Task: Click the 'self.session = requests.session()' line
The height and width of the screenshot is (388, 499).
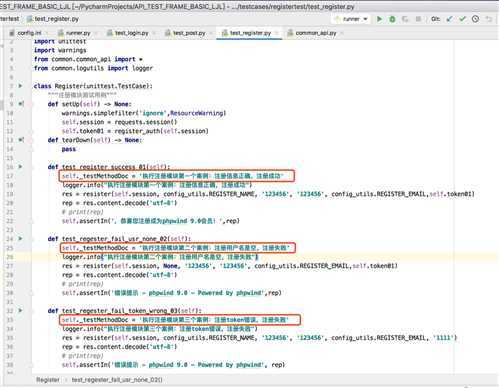Action: [x=120, y=122]
